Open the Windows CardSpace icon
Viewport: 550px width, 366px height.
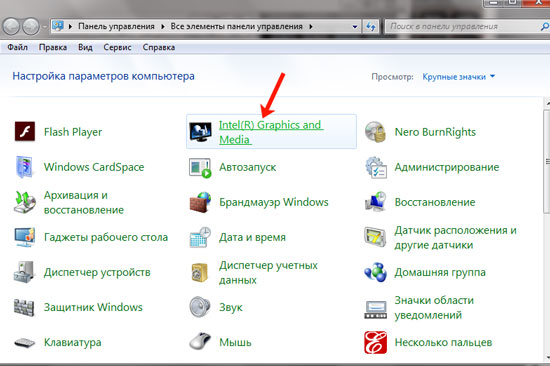tap(24, 167)
